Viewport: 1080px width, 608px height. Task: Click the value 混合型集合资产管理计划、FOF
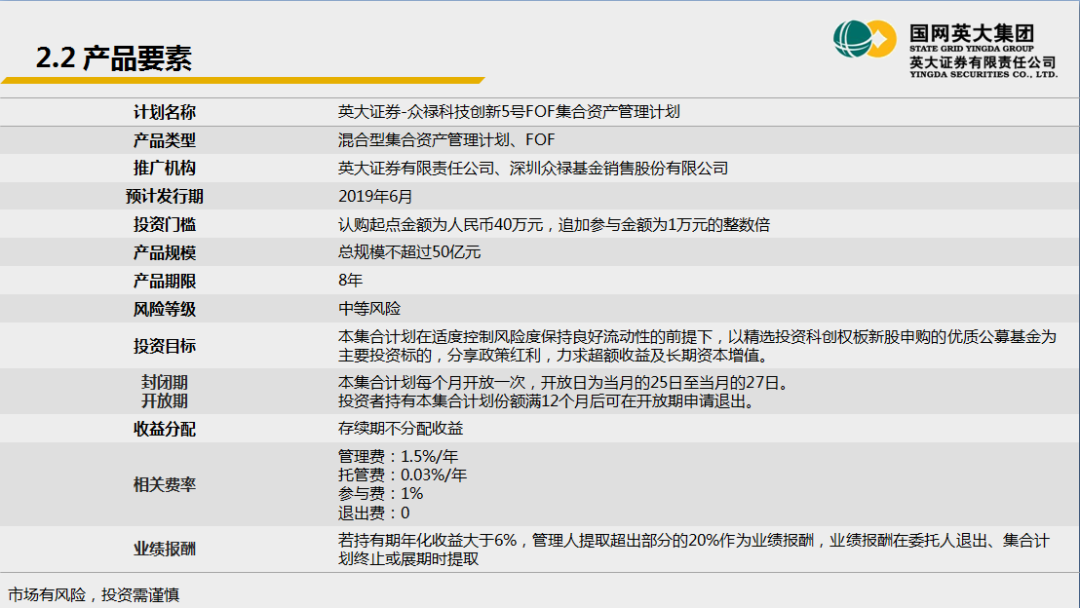coord(446,140)
